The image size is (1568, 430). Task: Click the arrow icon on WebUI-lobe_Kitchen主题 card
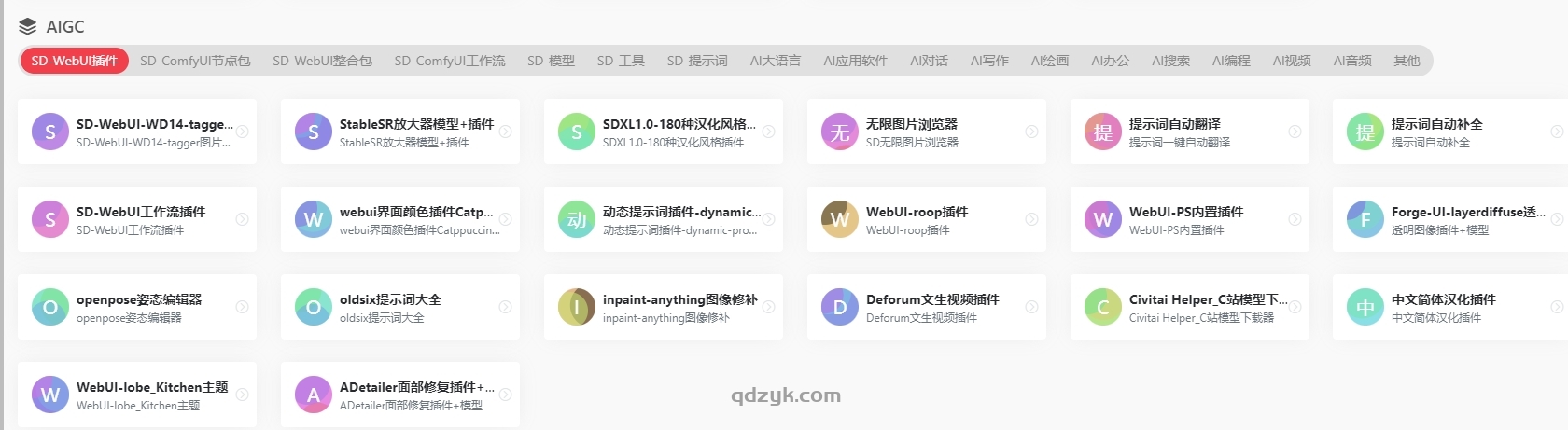click(x=243, y=395)
